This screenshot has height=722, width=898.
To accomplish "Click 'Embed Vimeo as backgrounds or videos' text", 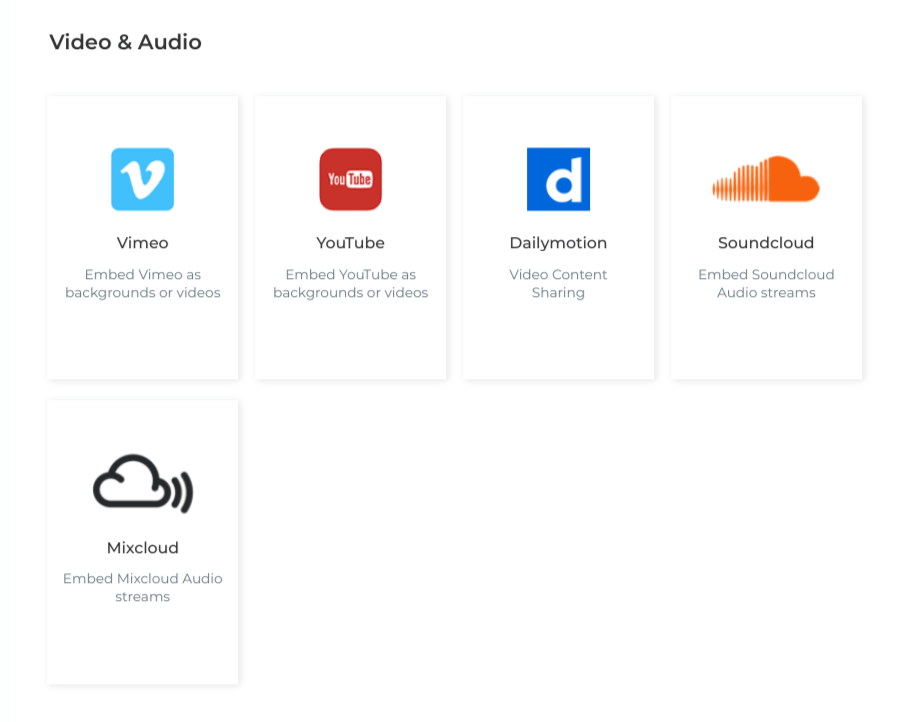I will (143, 283).
